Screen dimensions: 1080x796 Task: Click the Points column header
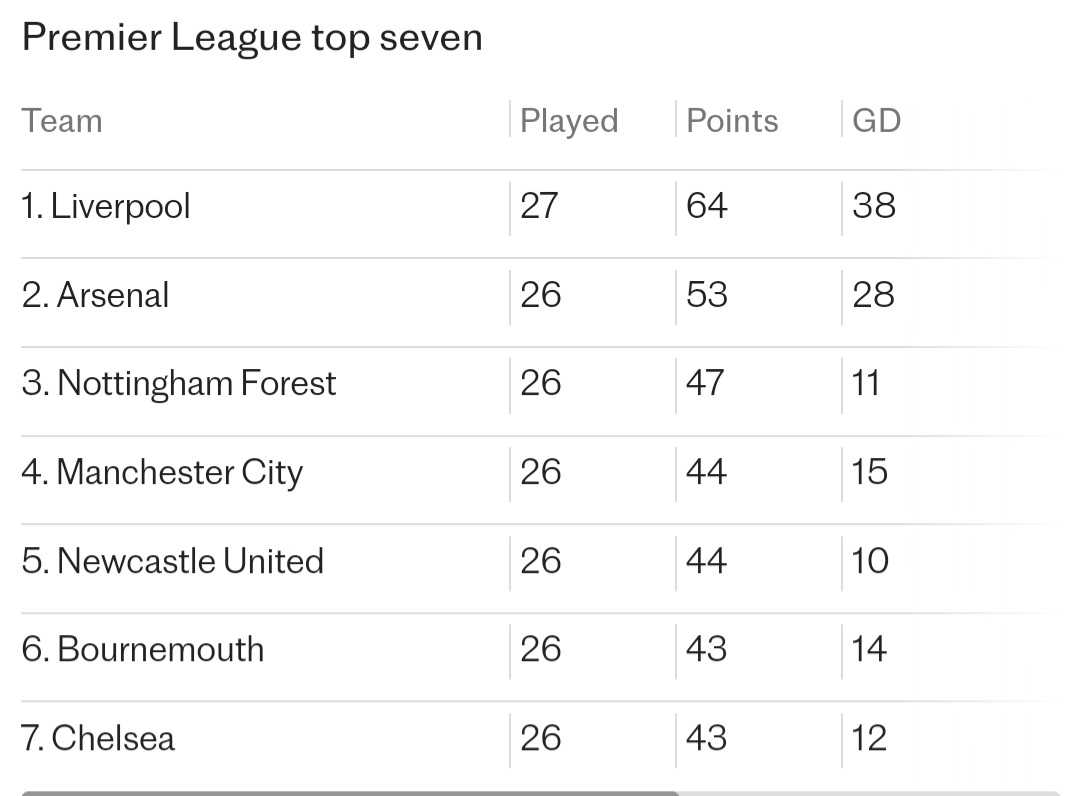(732, 121)
